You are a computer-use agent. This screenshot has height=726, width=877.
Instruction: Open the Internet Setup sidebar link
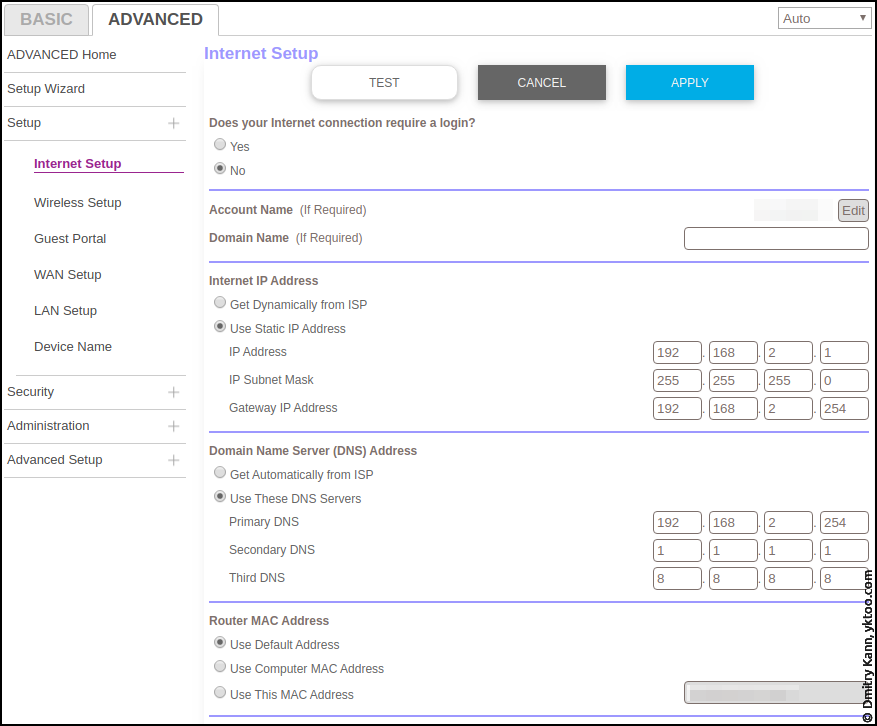[x=78, y=164]
